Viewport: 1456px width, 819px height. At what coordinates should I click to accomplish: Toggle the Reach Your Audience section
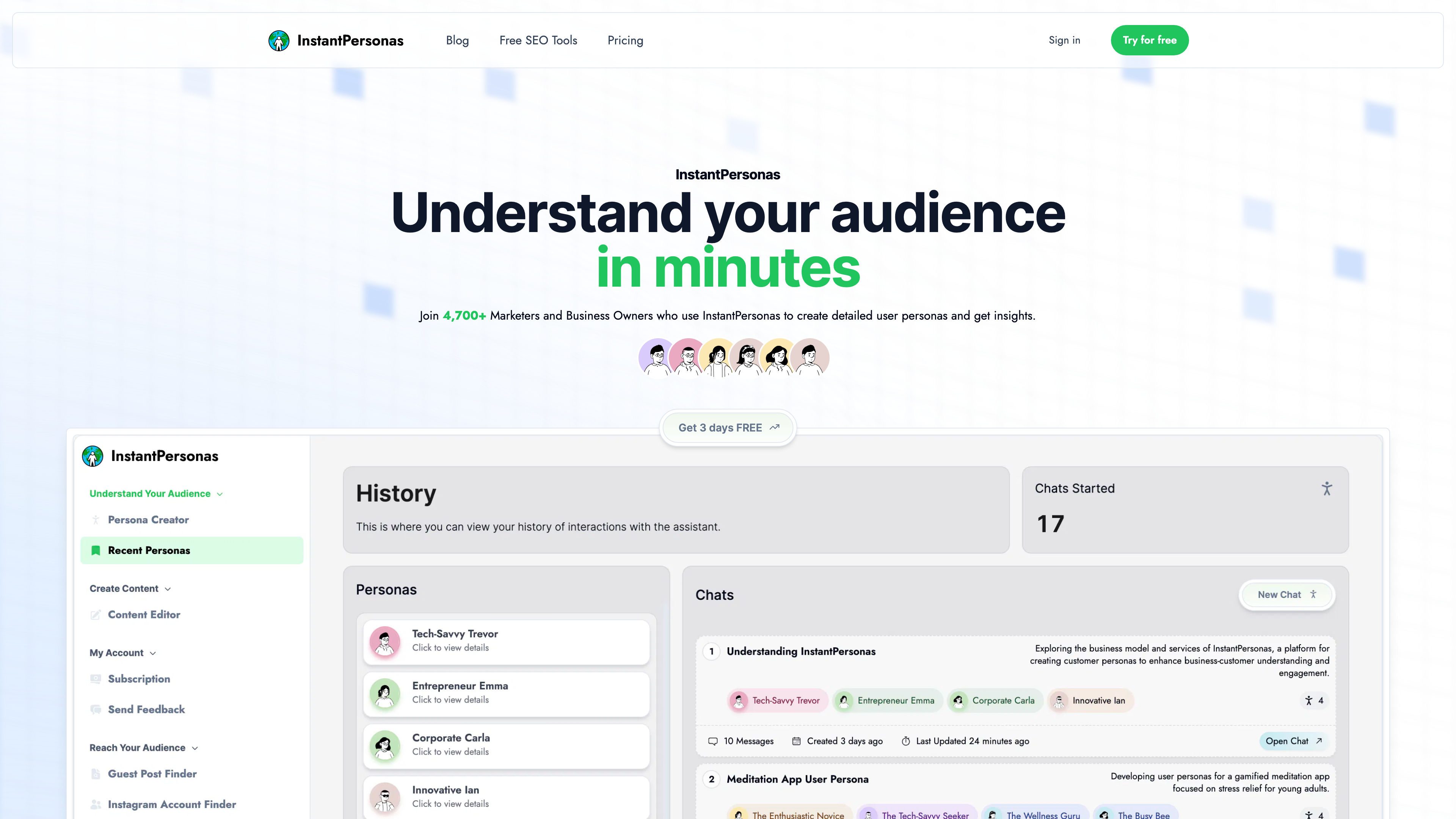click(x=144, y=747)
